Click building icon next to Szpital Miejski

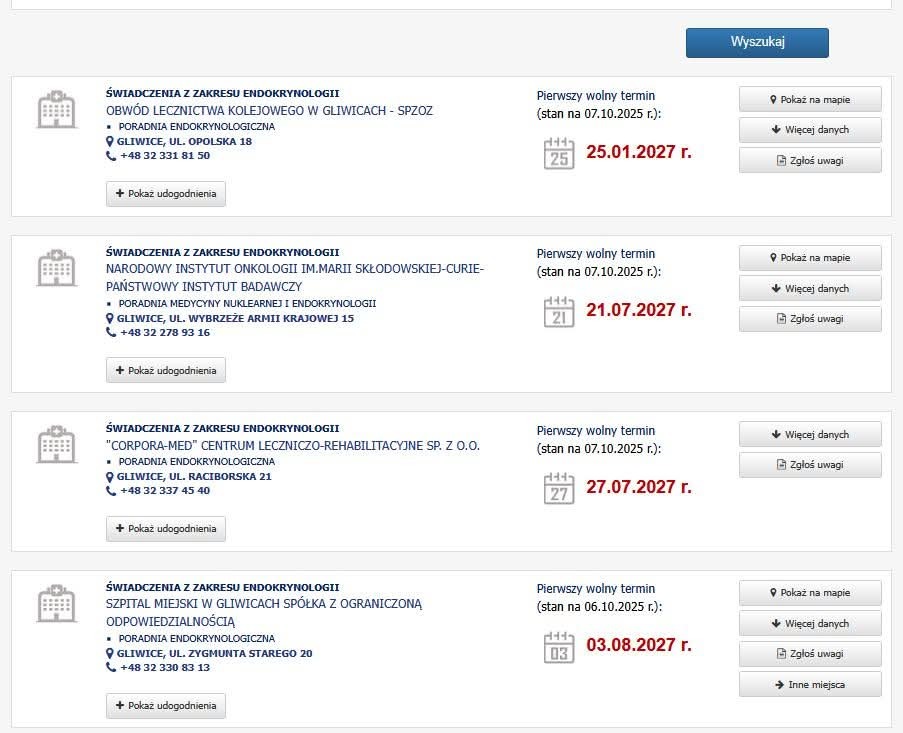56,603
